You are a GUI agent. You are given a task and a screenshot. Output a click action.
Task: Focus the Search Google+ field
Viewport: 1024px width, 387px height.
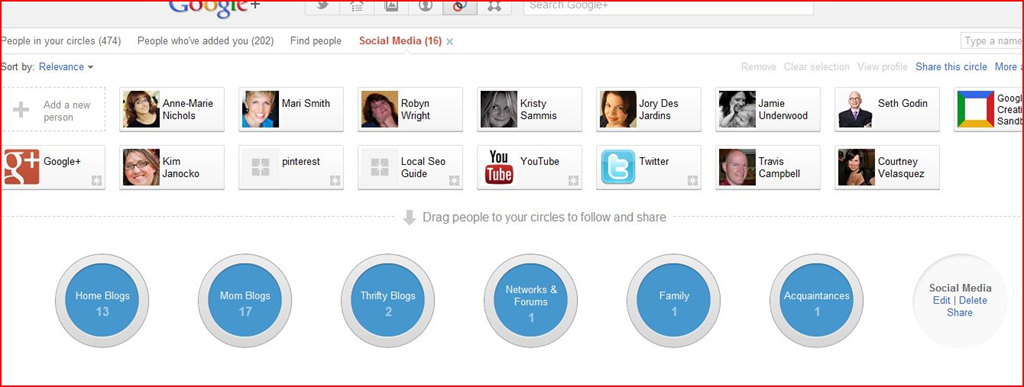[x=668, y=7]
